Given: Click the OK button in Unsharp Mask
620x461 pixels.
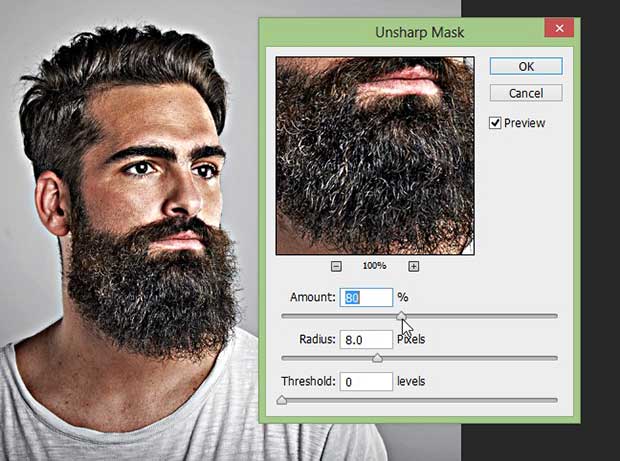Looking at the screenshot, I should coord(526,66).
